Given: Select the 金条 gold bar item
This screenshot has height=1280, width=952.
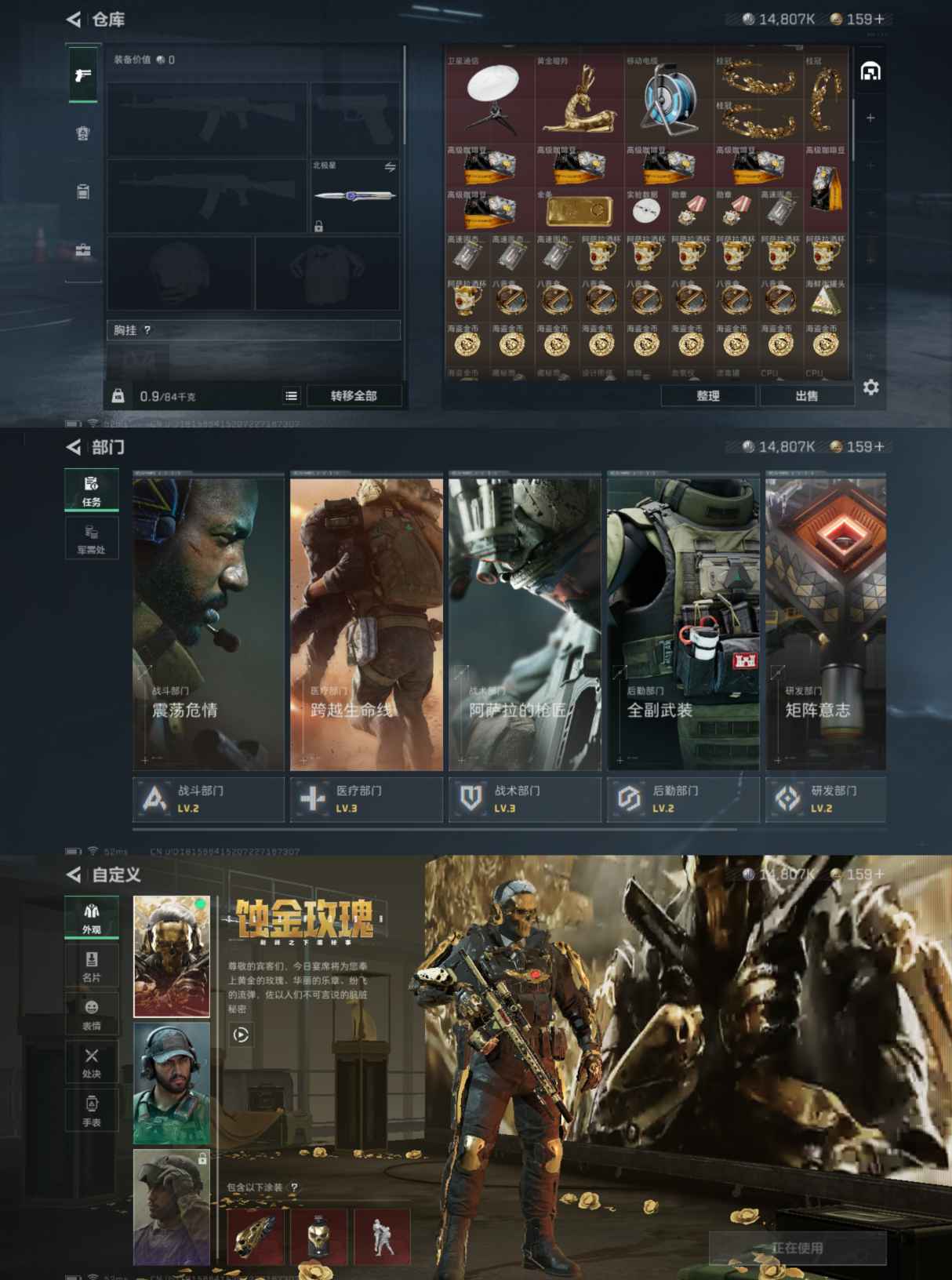Looking at the screenshot, I should pyautogui.click(x=580, y=209).
